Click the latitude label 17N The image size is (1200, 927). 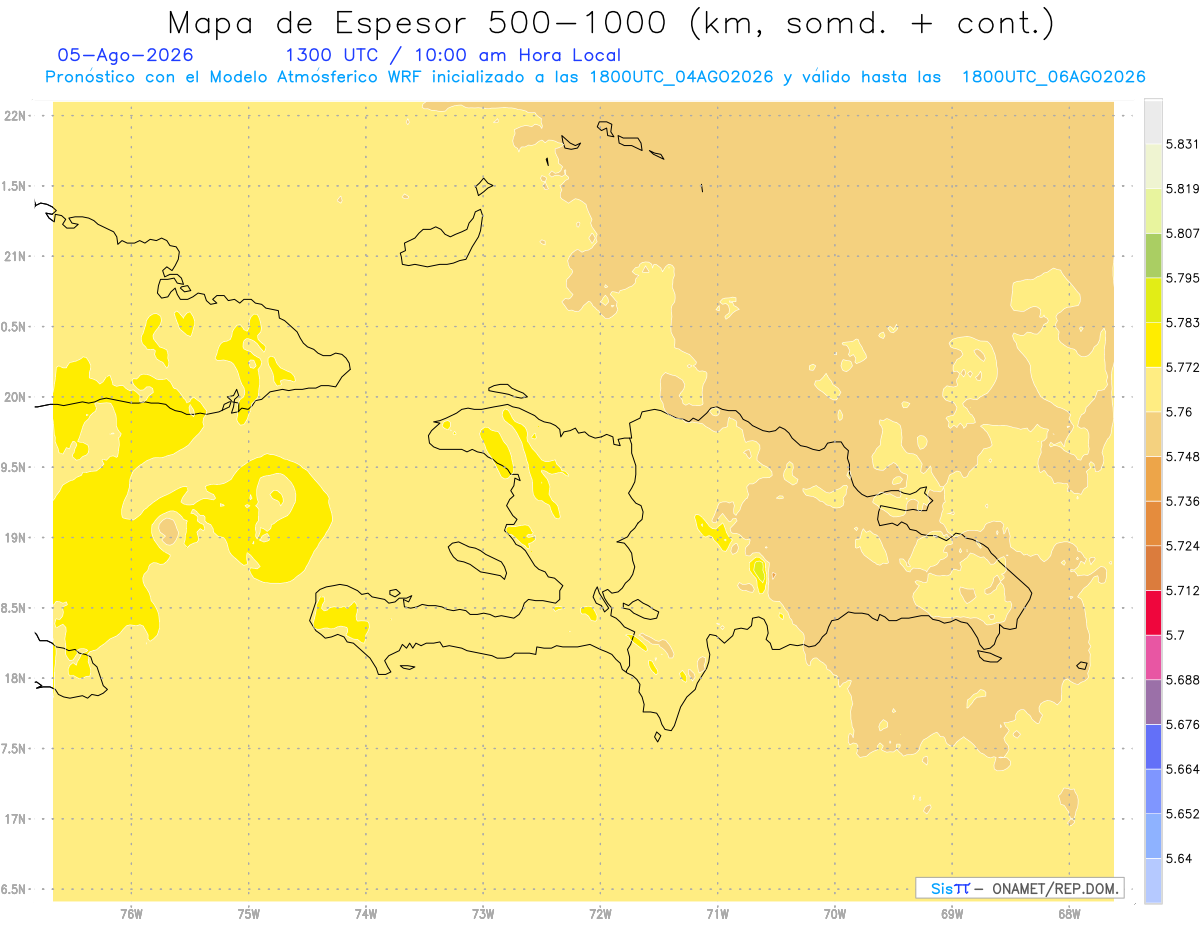pos(14,819)
